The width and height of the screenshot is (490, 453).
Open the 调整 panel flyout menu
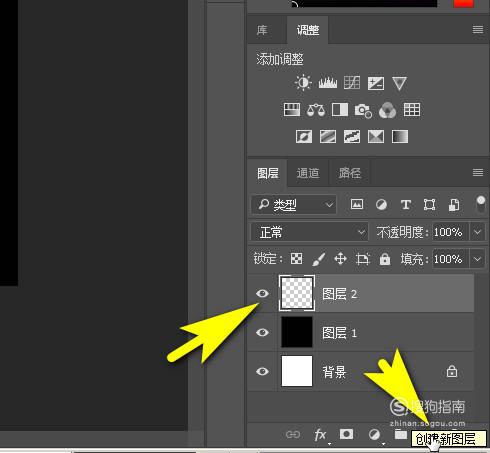478,29
